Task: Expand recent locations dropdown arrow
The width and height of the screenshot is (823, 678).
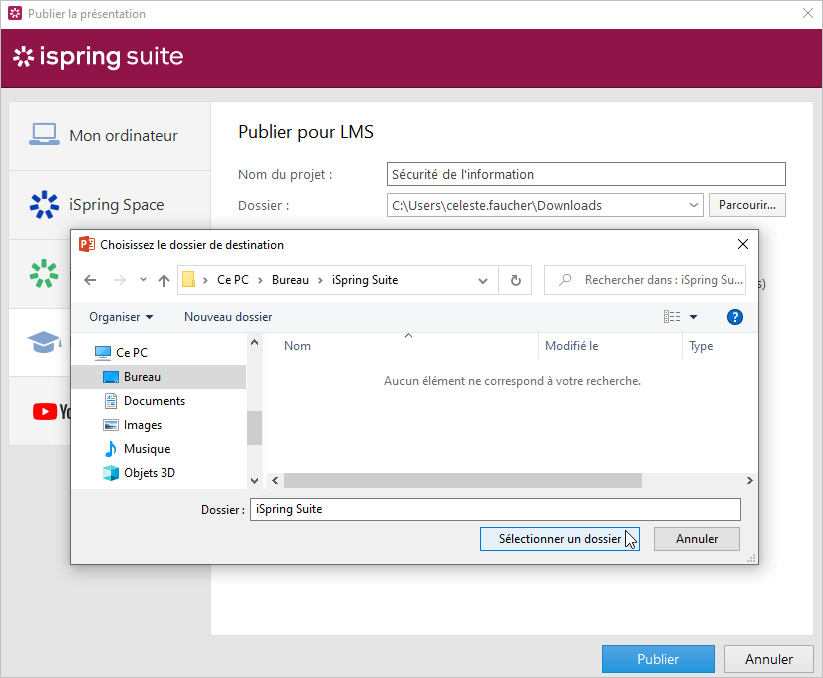Action: point(143,280)
